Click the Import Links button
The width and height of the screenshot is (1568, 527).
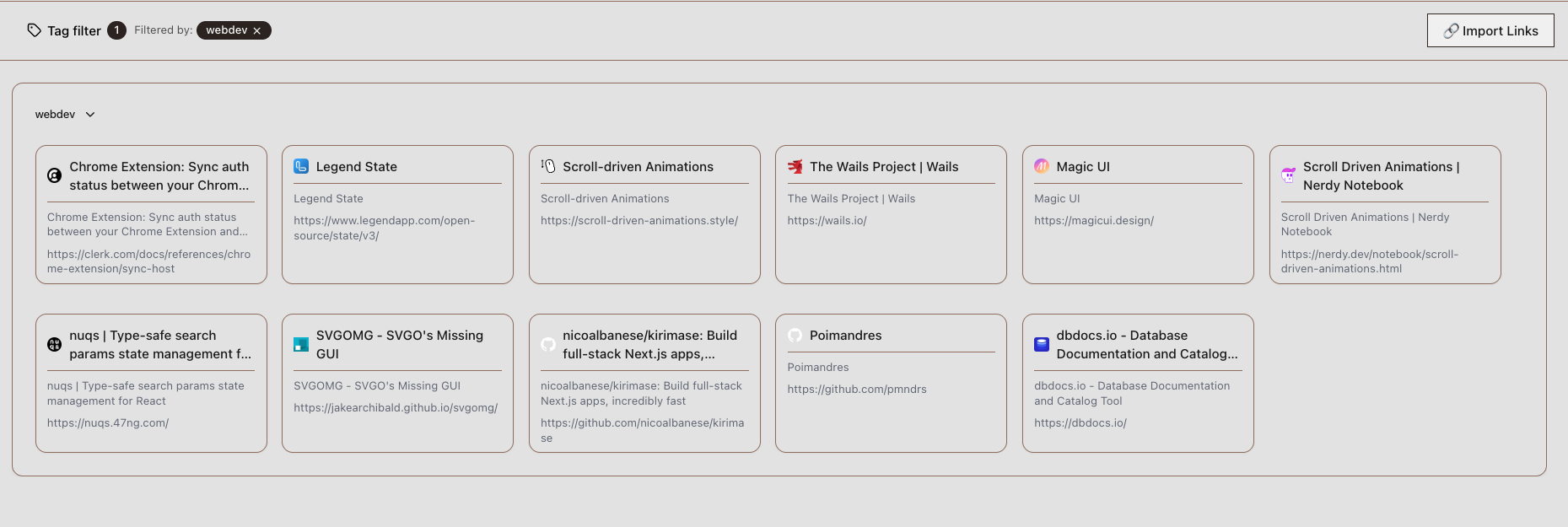click(1490, 30)
